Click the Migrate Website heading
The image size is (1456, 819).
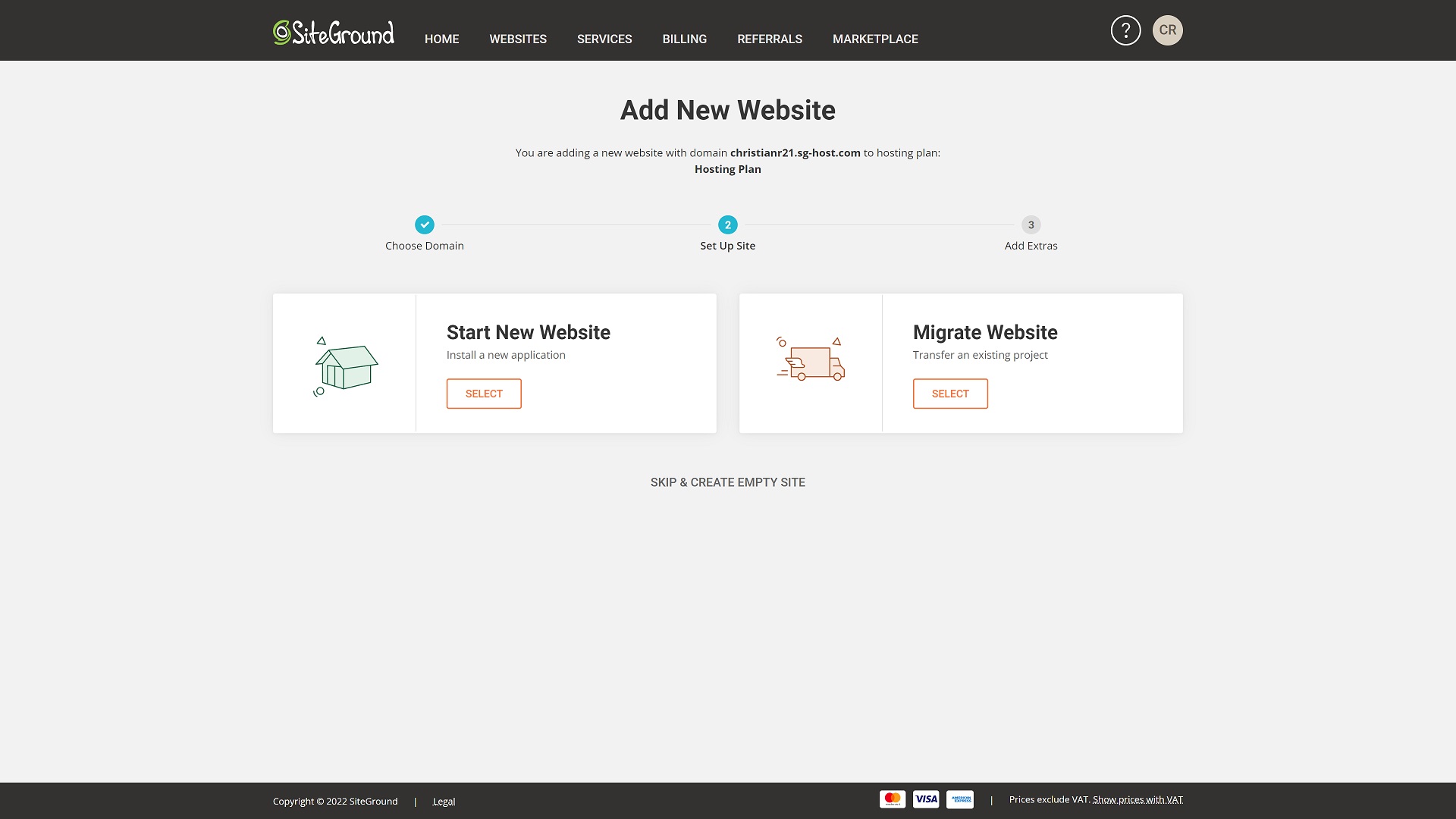coord(985,332)
